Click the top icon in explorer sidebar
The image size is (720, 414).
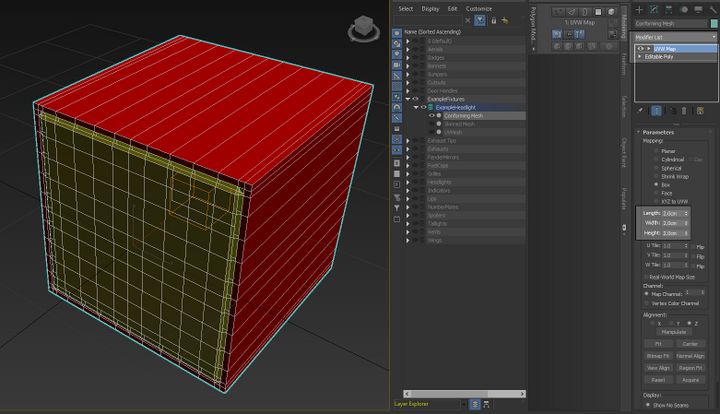397,33
